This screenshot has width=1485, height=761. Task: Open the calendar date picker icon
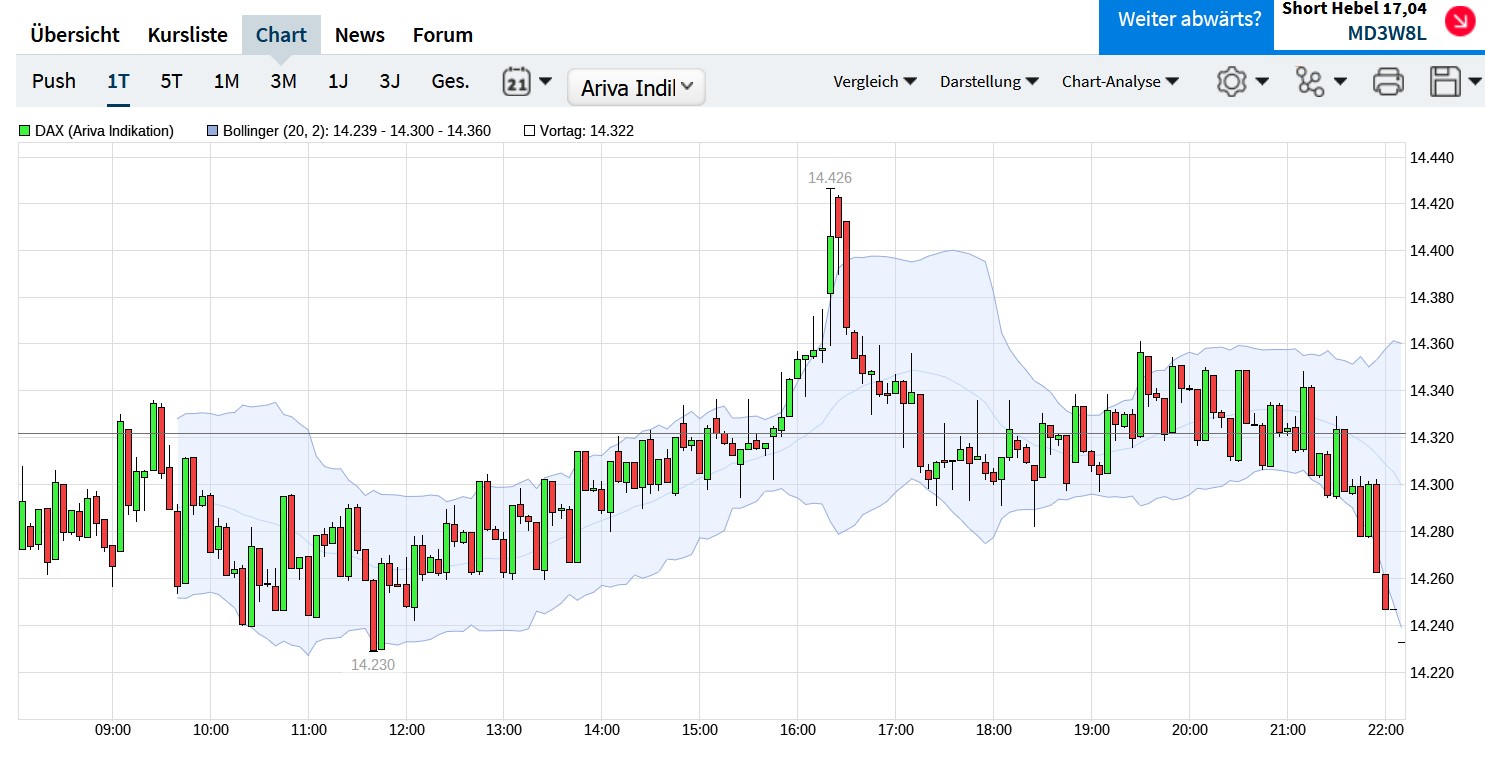click(518, 81)
